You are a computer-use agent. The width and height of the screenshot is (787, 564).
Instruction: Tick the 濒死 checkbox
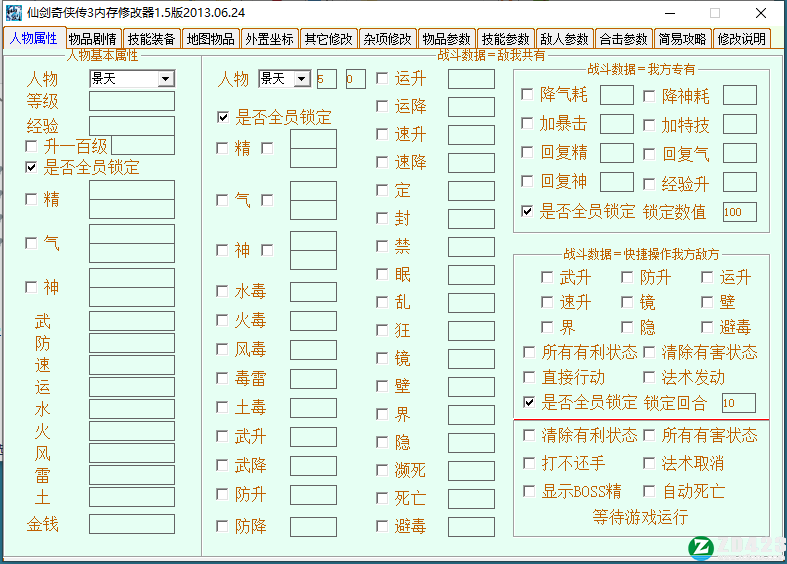point(382,470)
